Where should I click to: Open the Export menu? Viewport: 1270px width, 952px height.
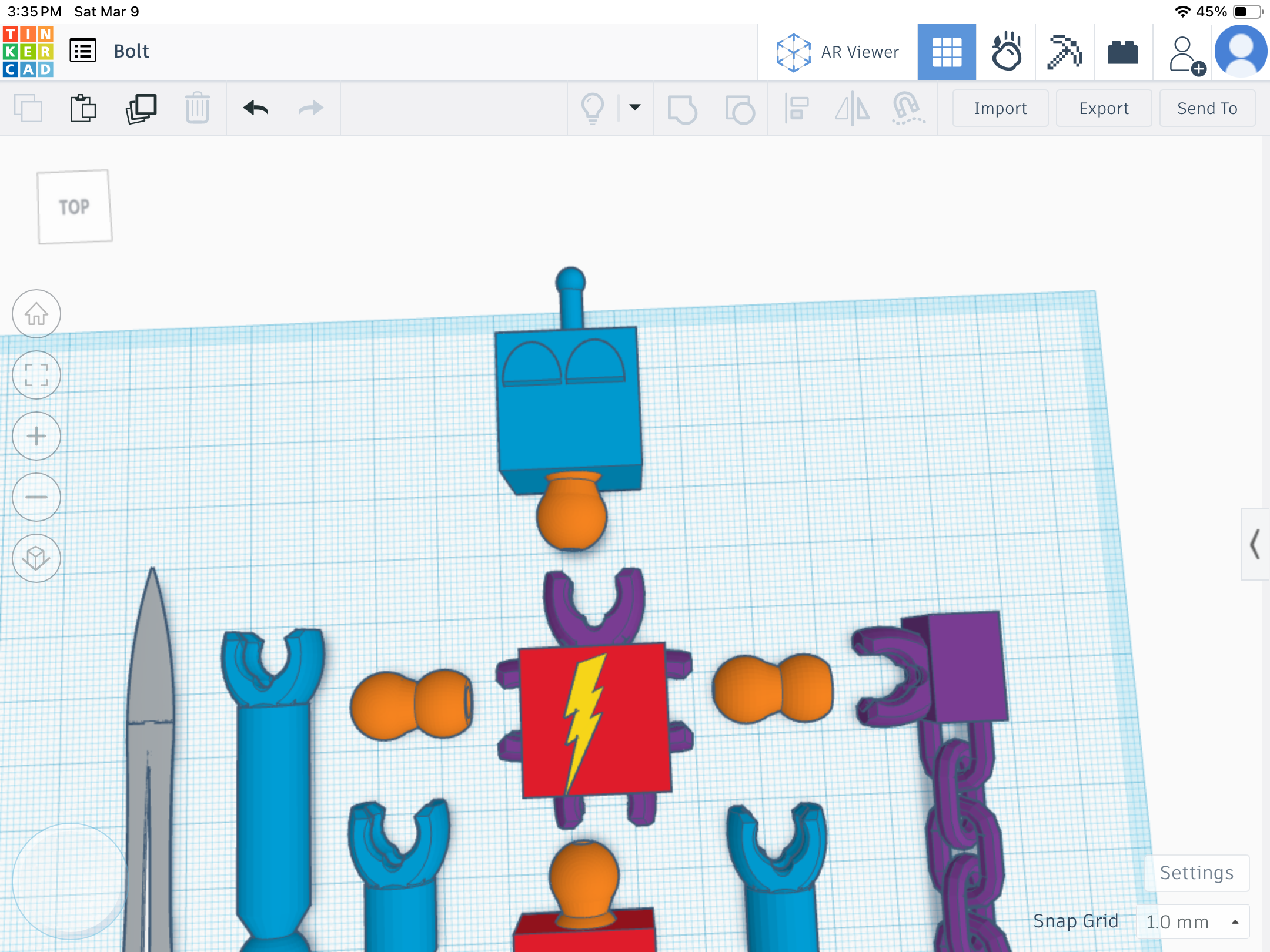coord(1104,108)
